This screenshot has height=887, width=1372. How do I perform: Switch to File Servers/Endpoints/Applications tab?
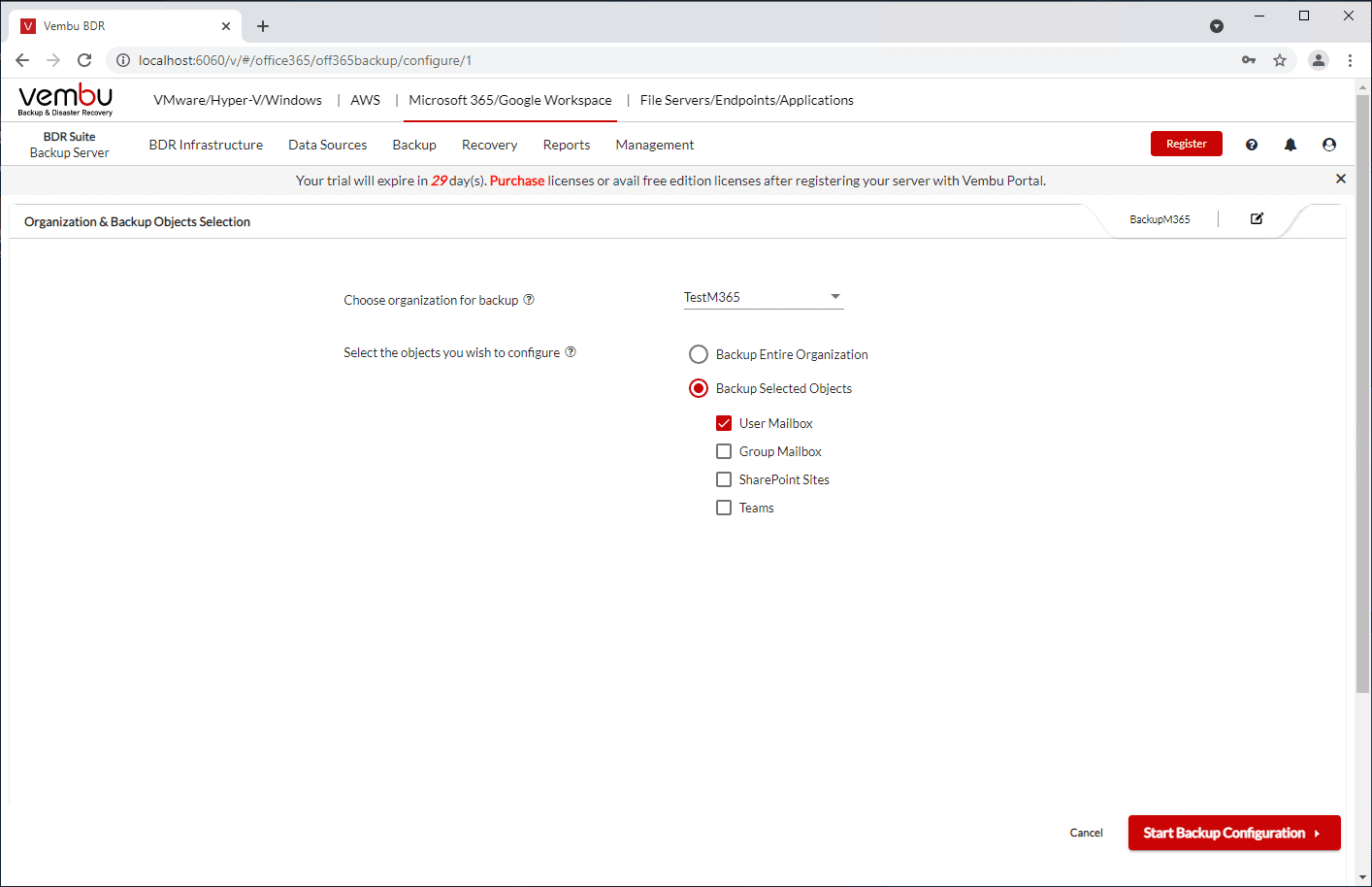coord(747,100)
